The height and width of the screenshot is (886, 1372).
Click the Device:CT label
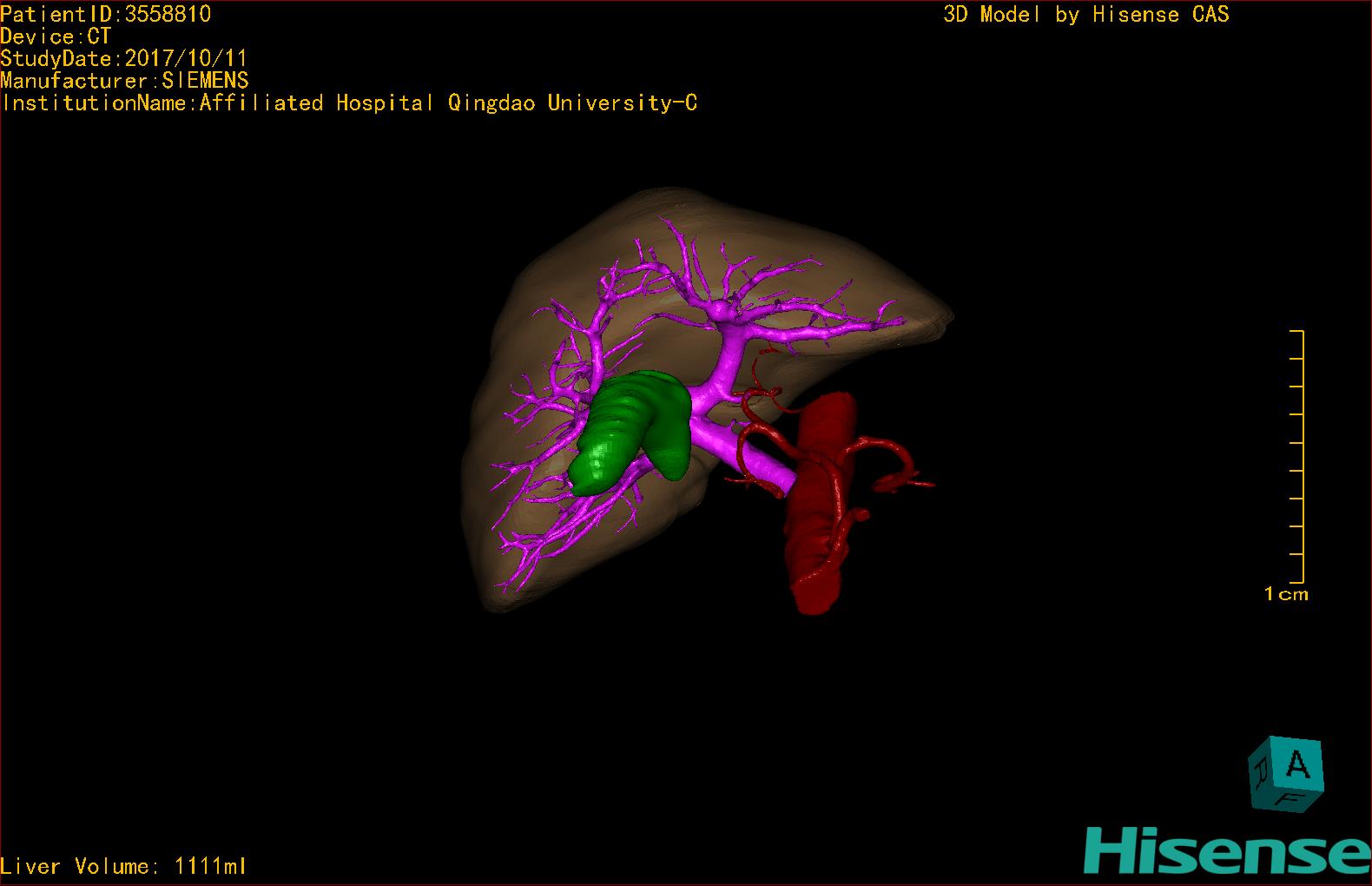[x=56, y=36]
